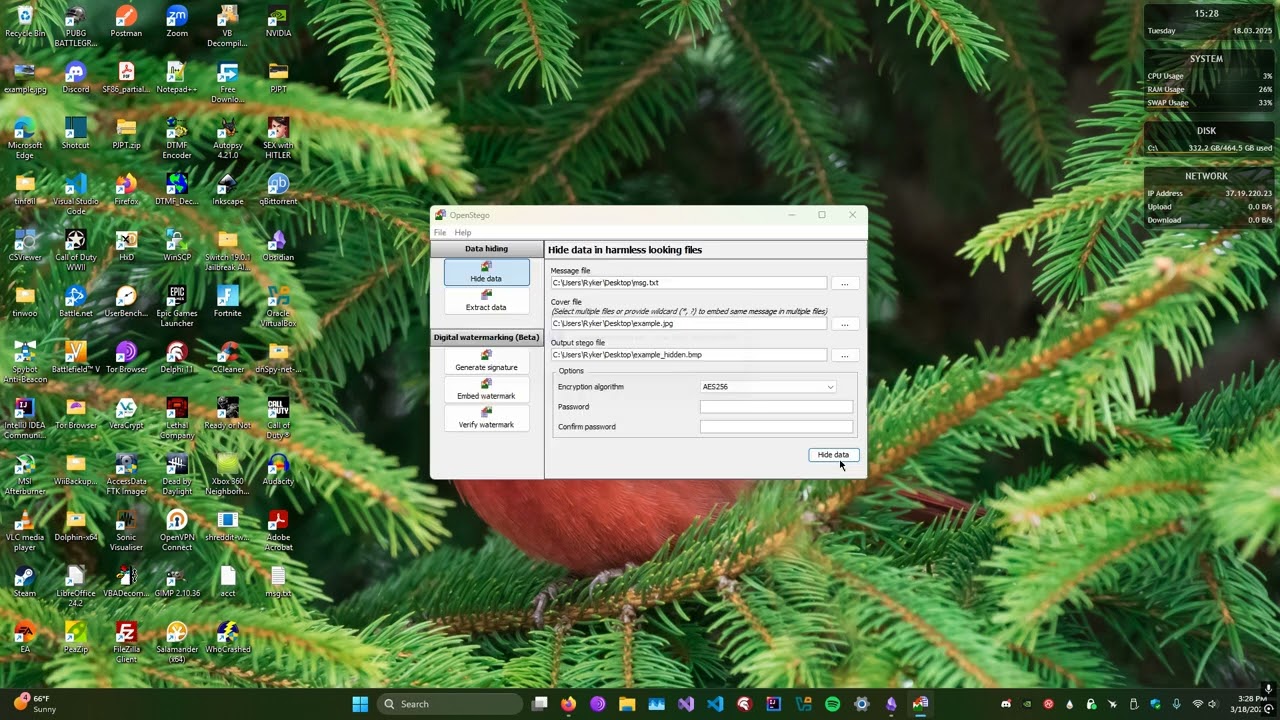Focus the Cover file path field
This screenshot has height=720, width=1280.
point(689,324)
